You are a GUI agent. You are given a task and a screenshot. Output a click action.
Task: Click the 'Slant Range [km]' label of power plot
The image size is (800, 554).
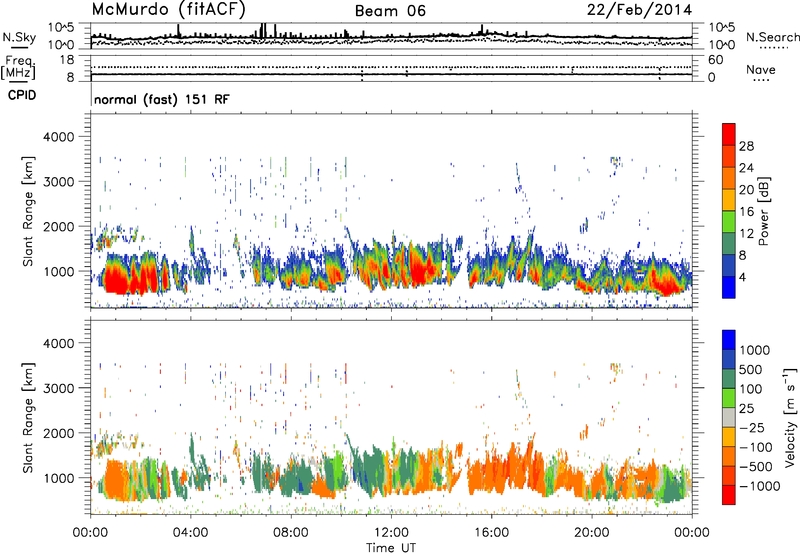[29, 212]
